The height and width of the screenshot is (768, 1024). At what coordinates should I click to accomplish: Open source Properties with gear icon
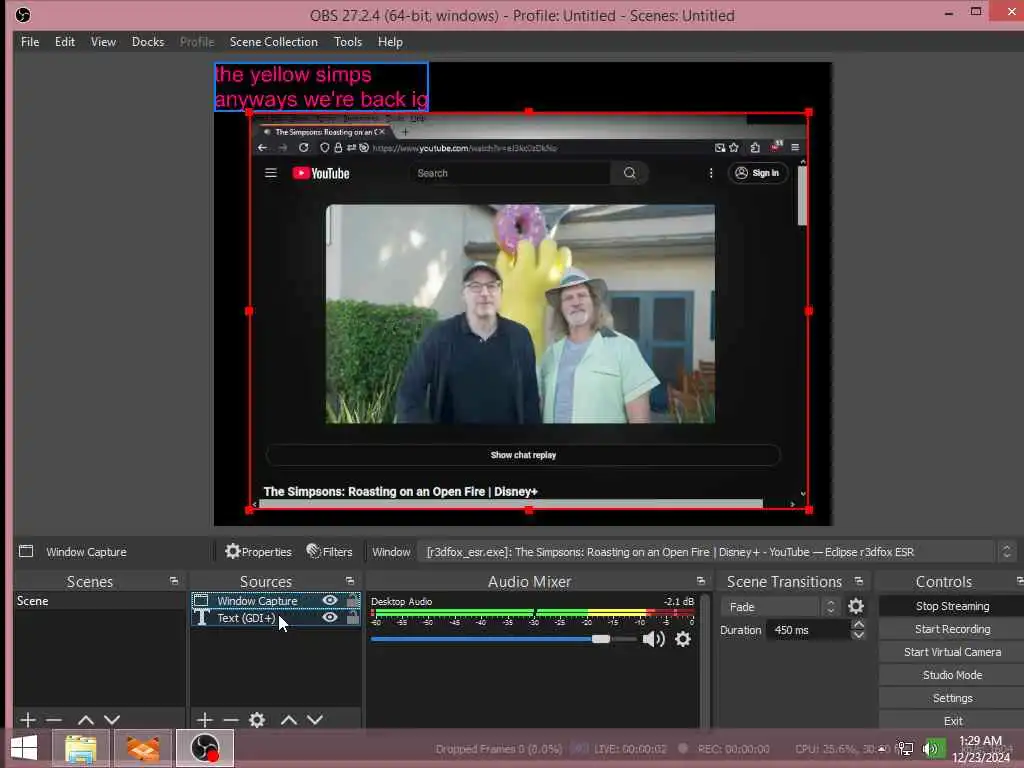pyautogui.click(x=258, y=552)
